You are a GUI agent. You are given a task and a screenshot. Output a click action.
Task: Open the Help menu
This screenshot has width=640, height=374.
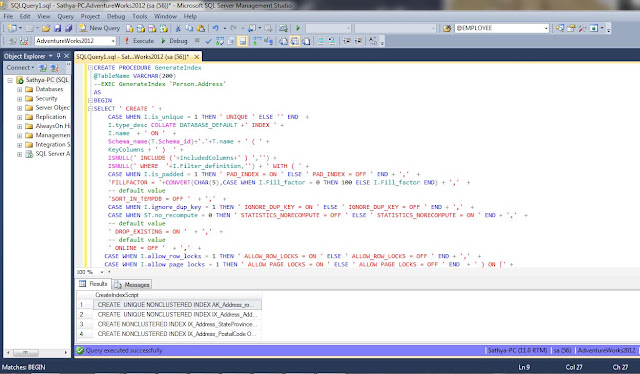(190, 16)
